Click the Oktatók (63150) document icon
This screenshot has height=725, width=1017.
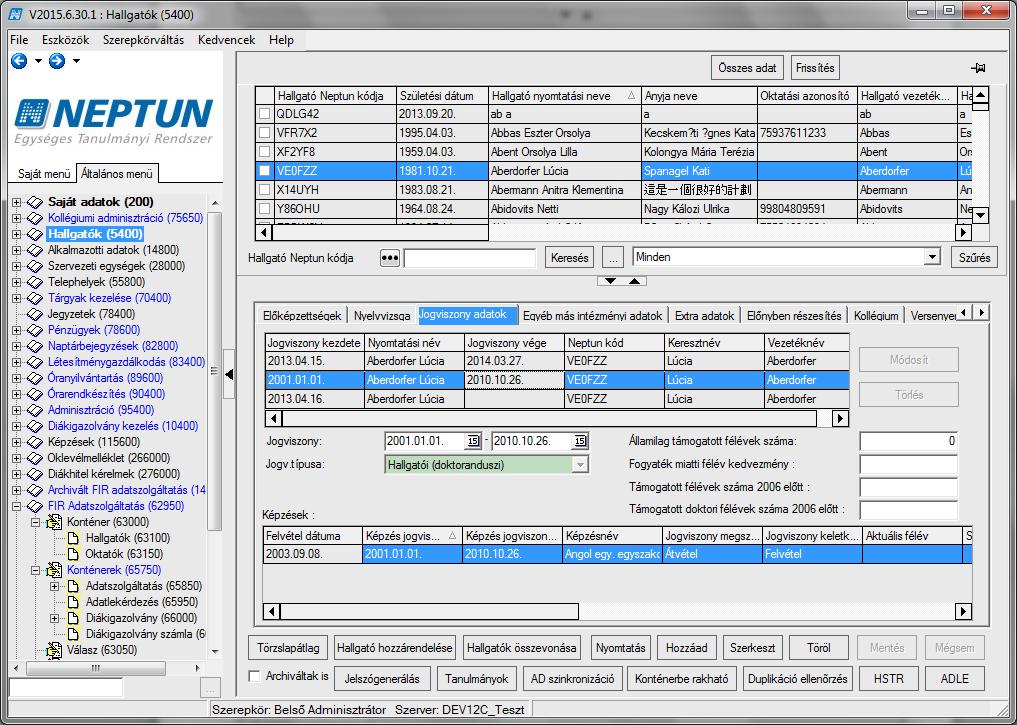point(74,554)
